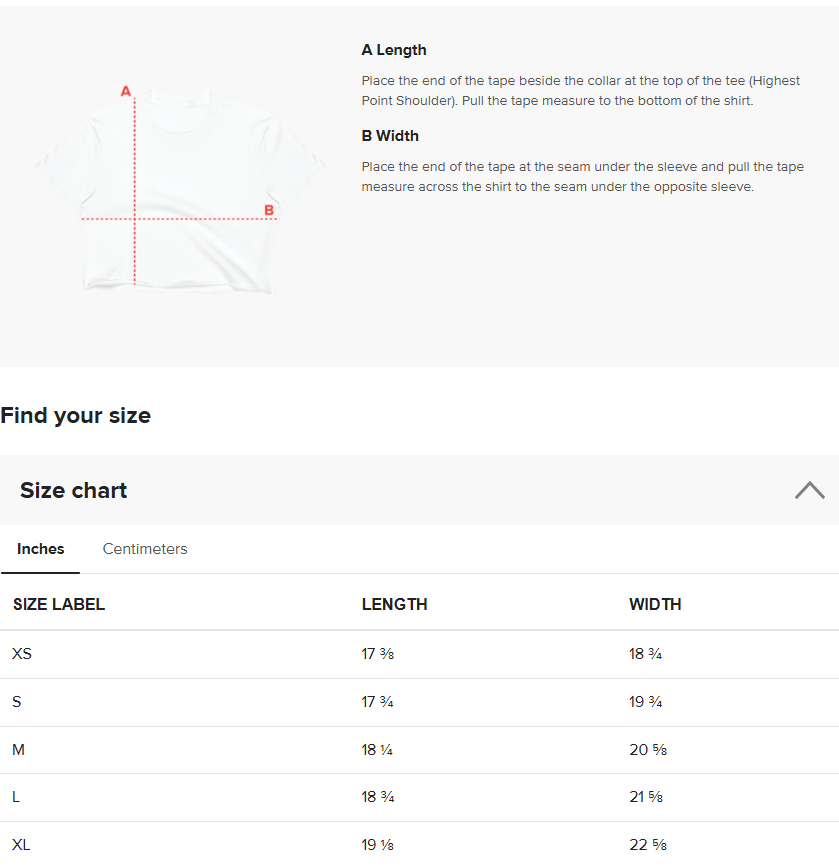
Task: Click the WIDTH column header
Action: 655,604
